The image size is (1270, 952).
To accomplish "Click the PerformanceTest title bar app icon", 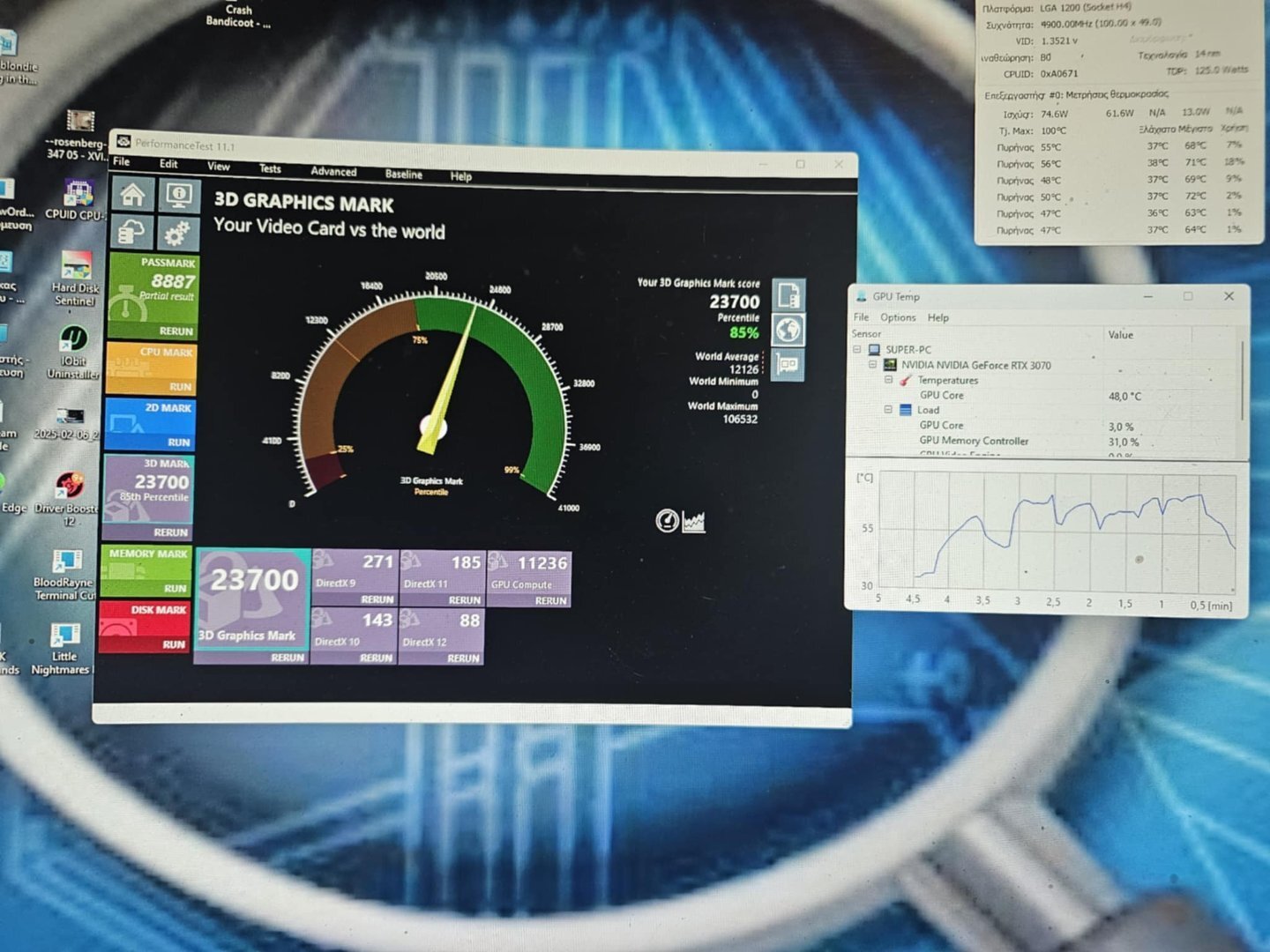I will click(124, 142).
